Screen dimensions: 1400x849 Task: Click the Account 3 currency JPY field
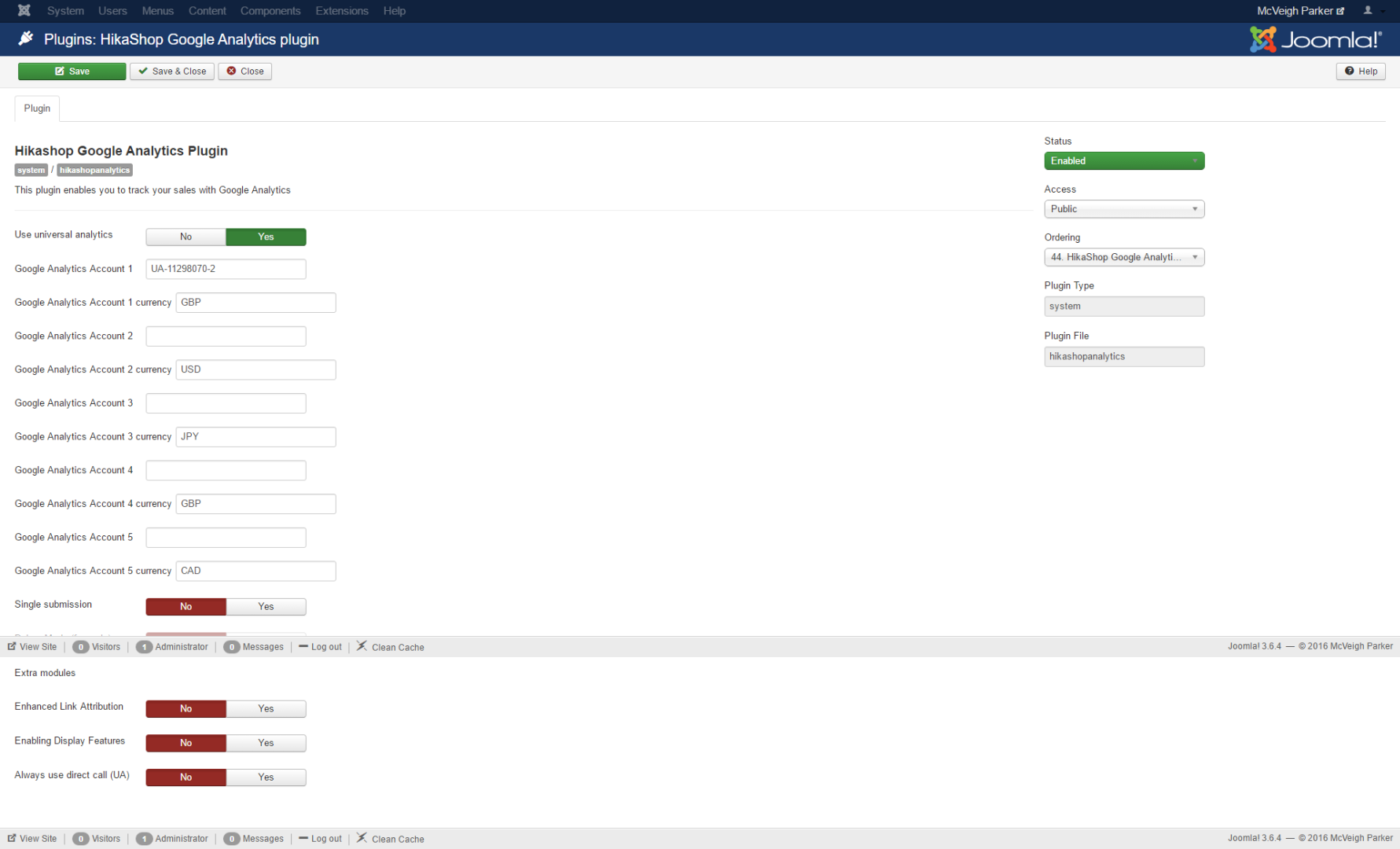click(256, 437)
